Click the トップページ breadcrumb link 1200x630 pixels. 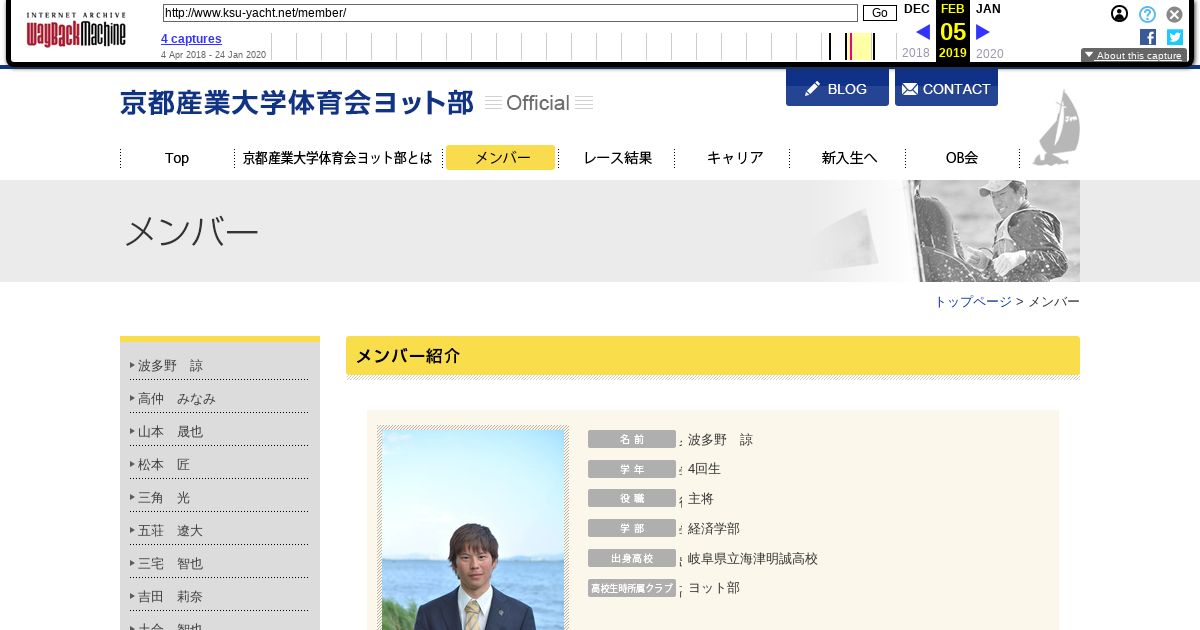[973, 302]
